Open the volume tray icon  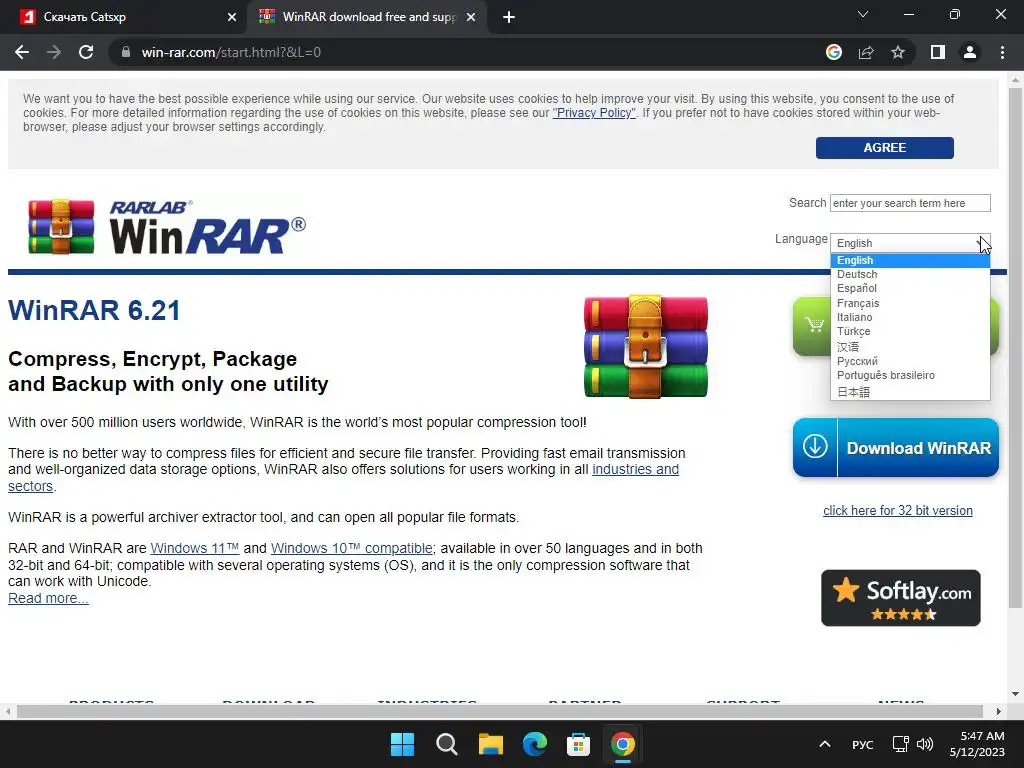click(x=925, y=744)
